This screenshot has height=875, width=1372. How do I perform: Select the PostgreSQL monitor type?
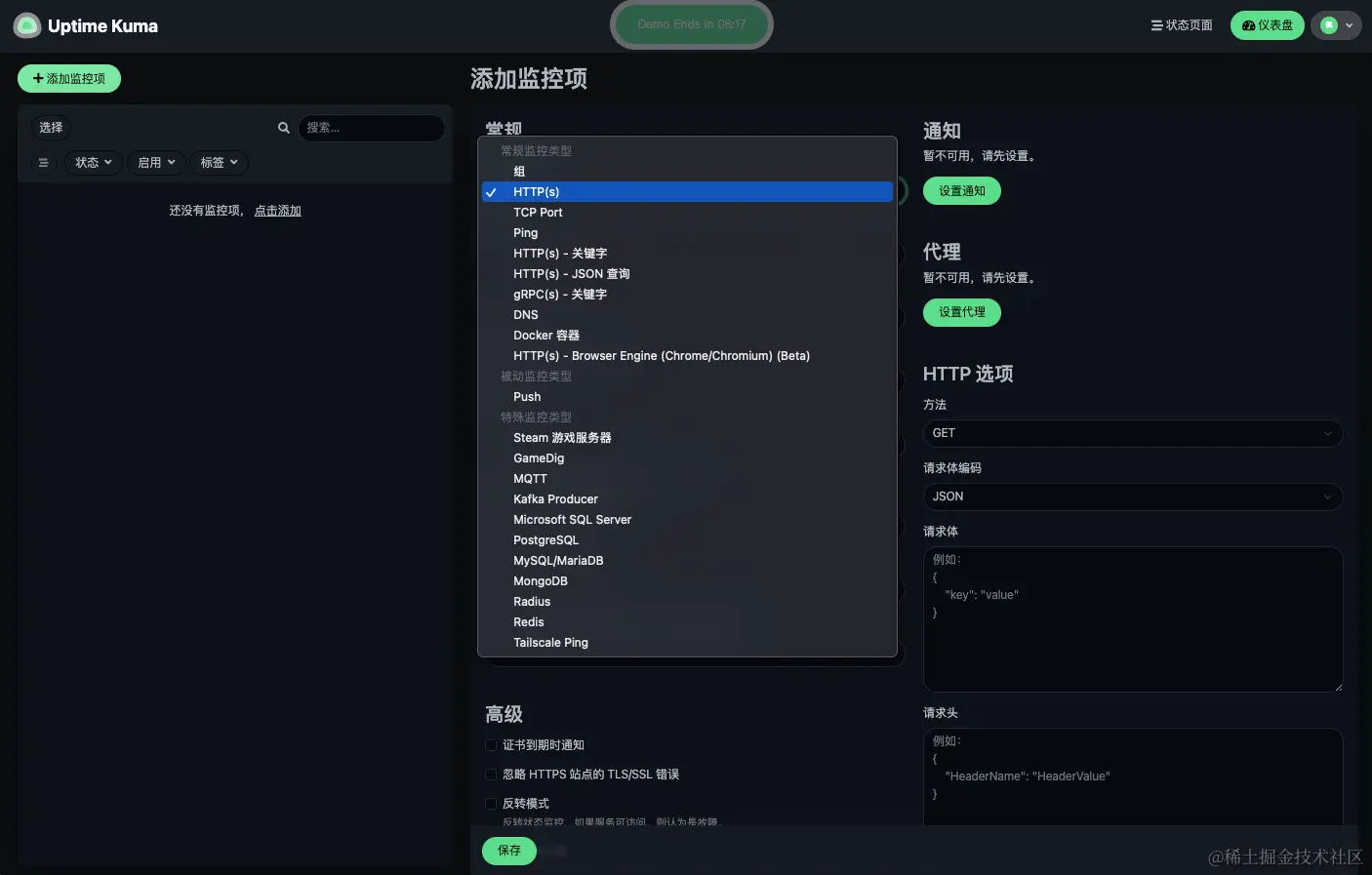pyautogui.click(x=687, y=540)
